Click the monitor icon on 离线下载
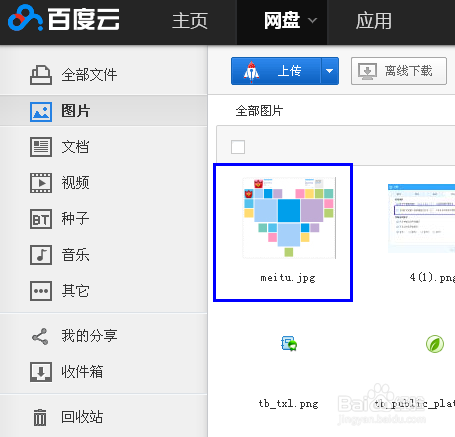 [x=367, y=72]
